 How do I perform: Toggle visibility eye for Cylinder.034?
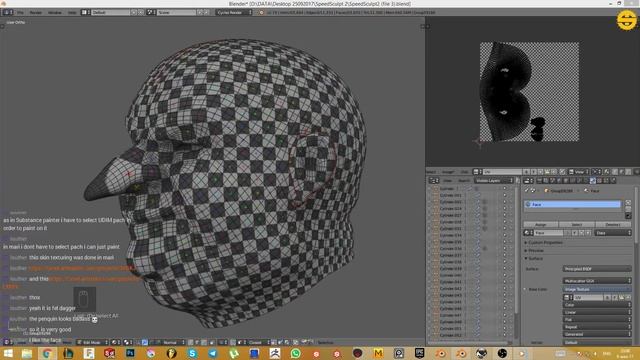pos(505,235)
